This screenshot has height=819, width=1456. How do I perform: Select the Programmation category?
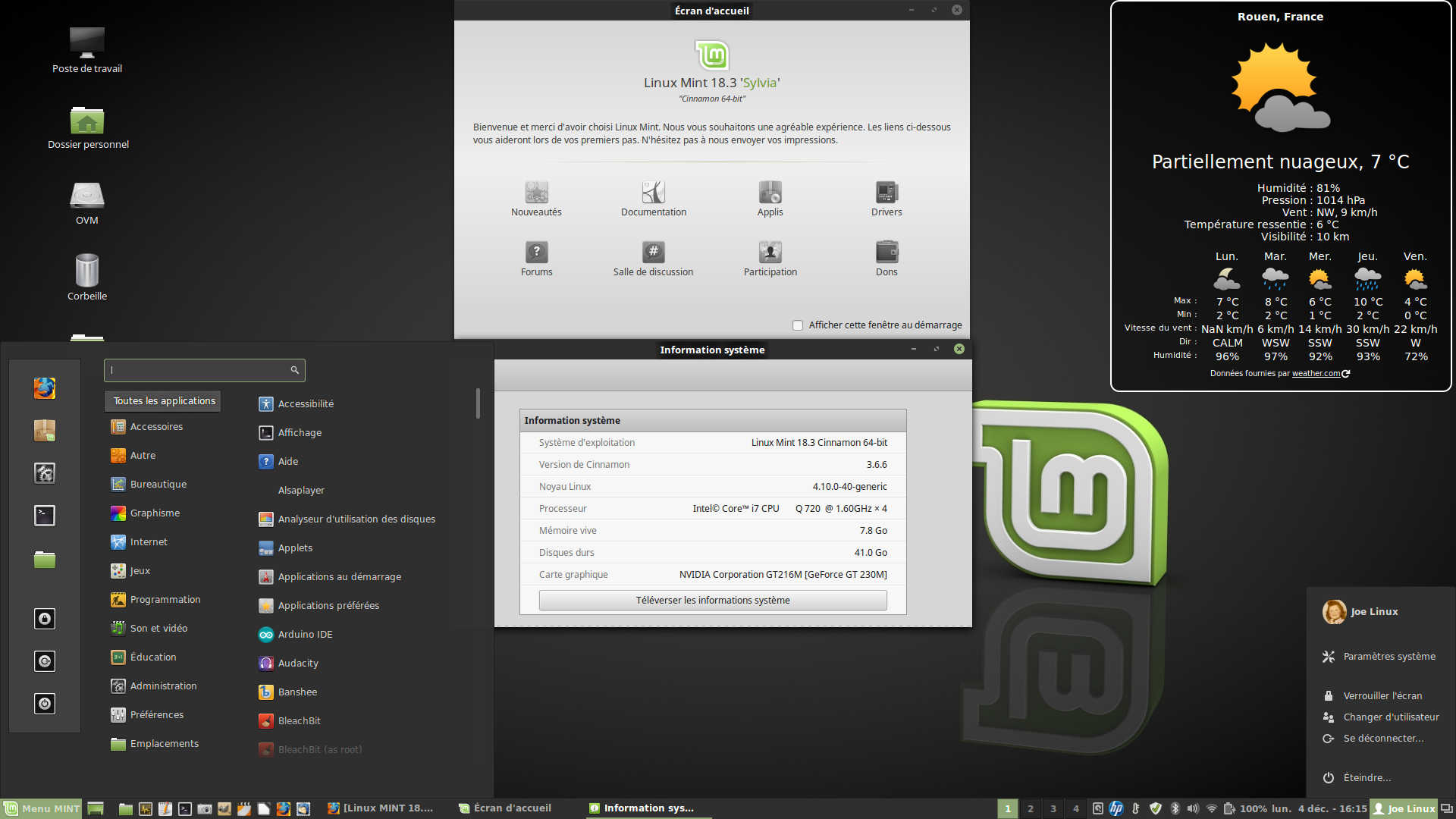point(155,600)
